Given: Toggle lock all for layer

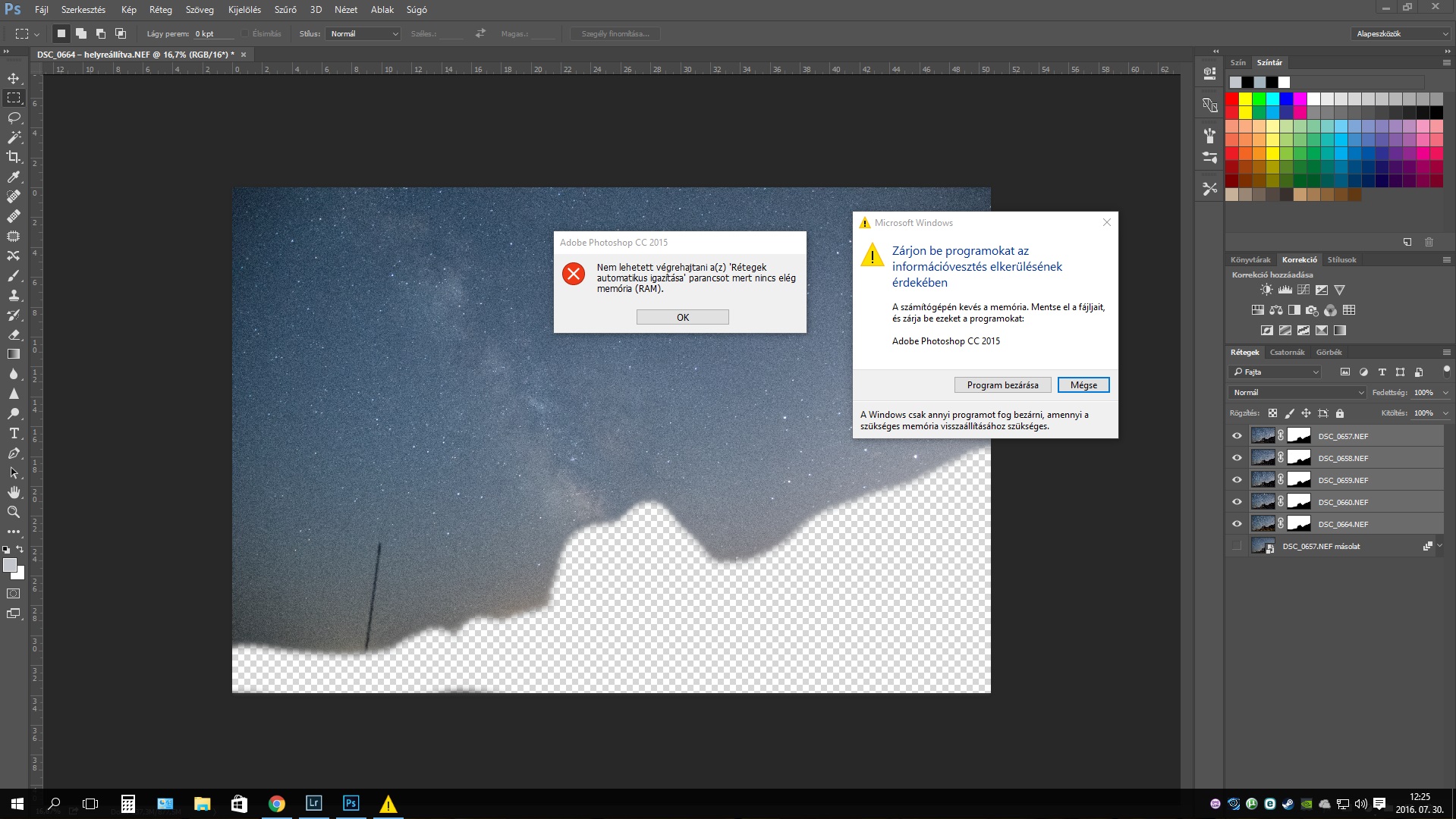Looking at the screenshot, I should click(x=1340, y=413).
